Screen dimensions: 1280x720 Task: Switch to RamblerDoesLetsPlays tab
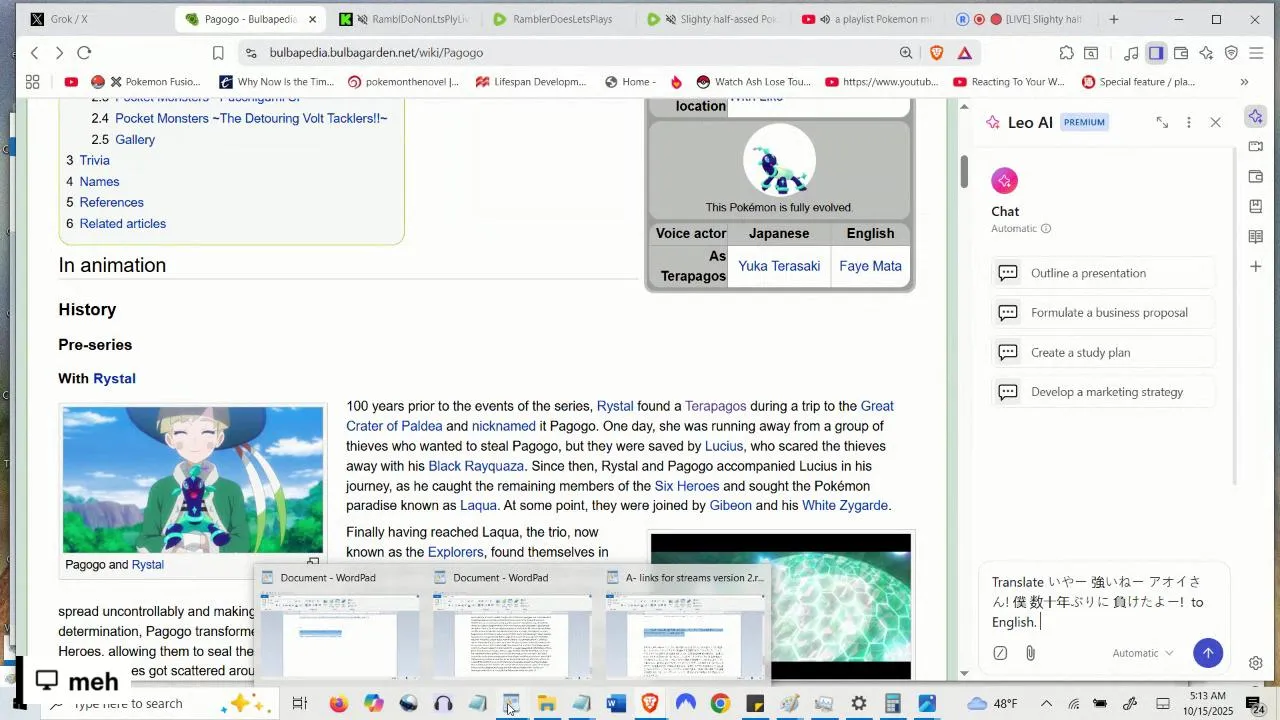click(x=559, y=19)
